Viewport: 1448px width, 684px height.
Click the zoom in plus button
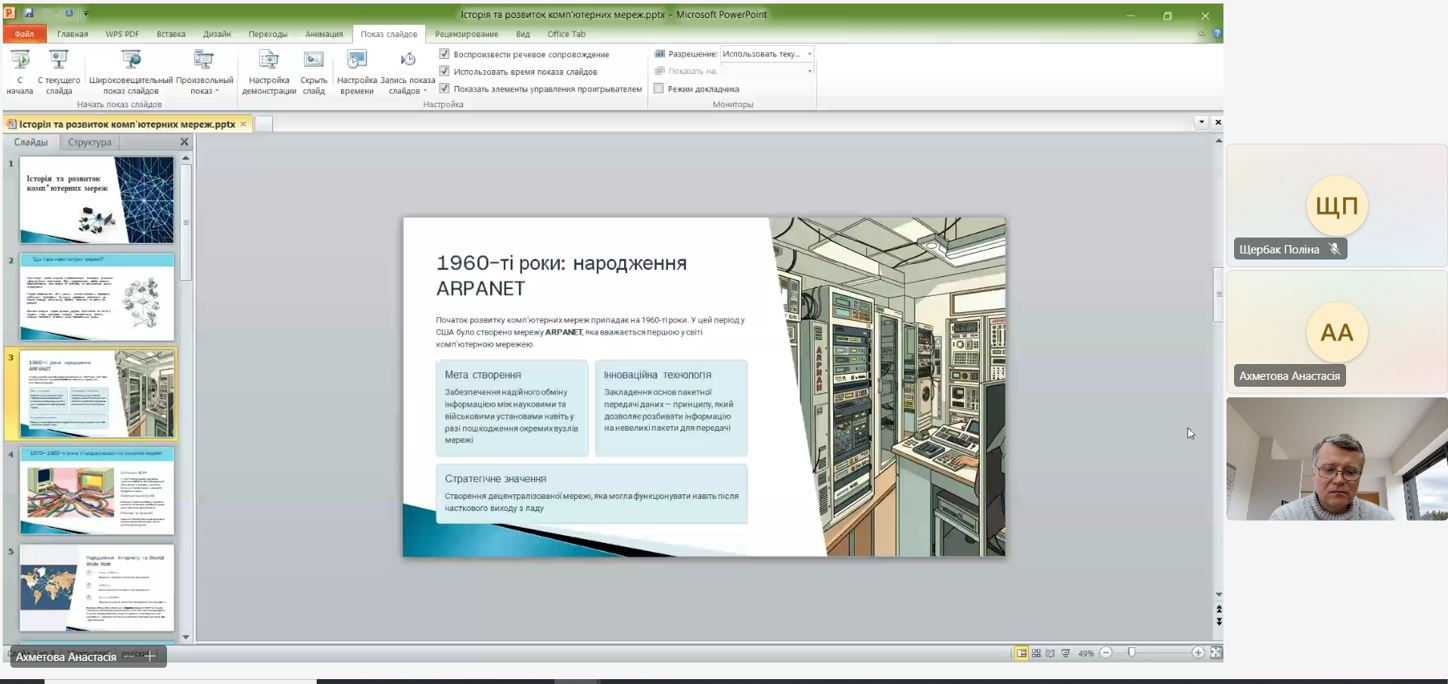tap(1198, 653)
